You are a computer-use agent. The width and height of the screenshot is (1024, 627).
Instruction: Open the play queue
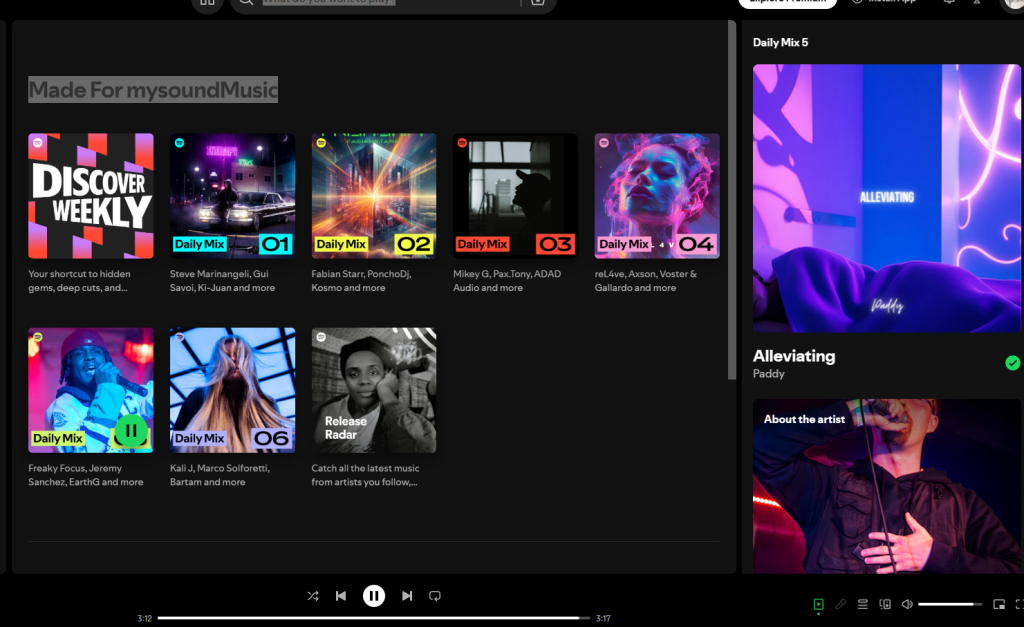tap(863, 604)
